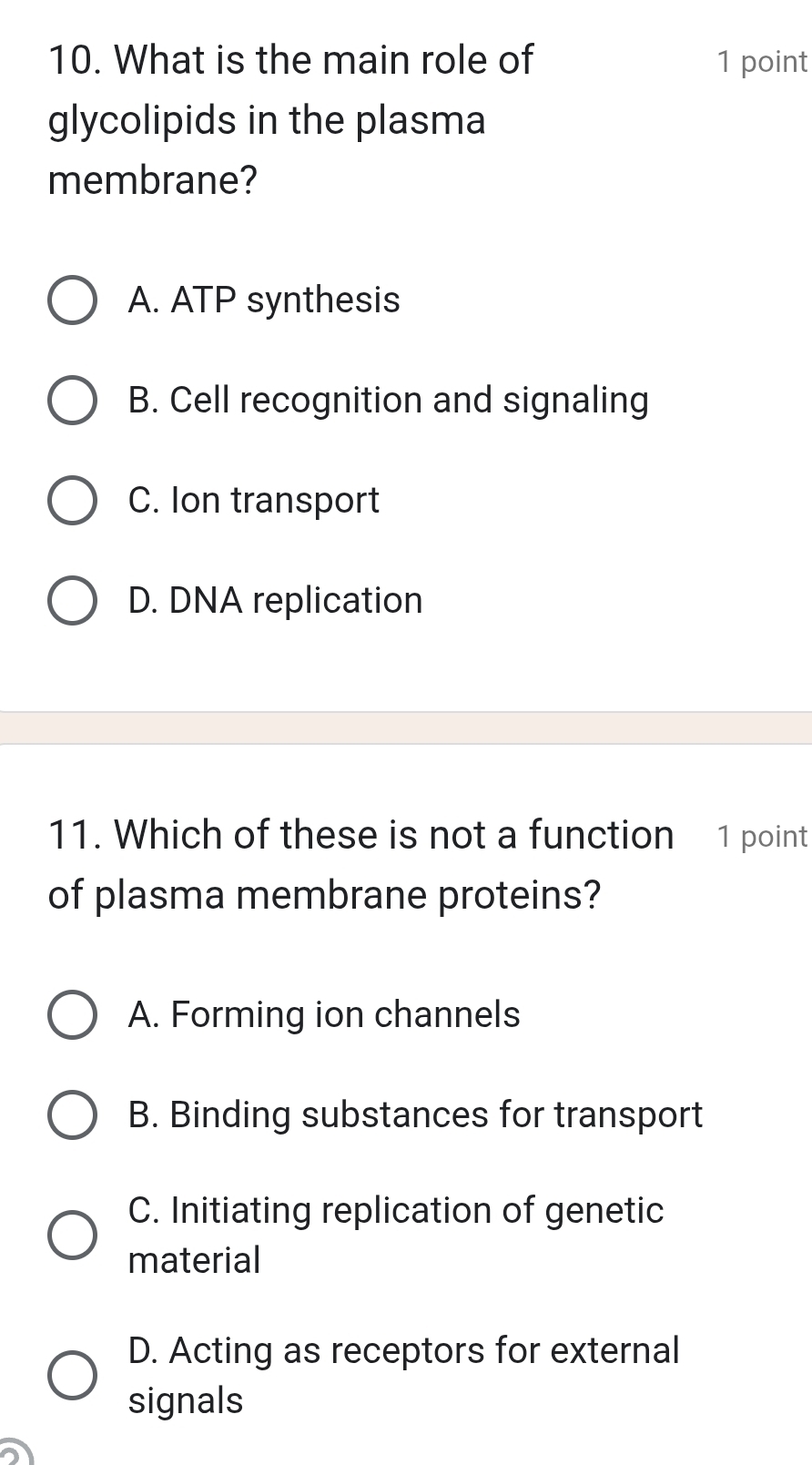Image resolution: width=812 pixels, height=1465 pixels.
Task: Click the DNA replication answer label
Action: pos(276,600)
